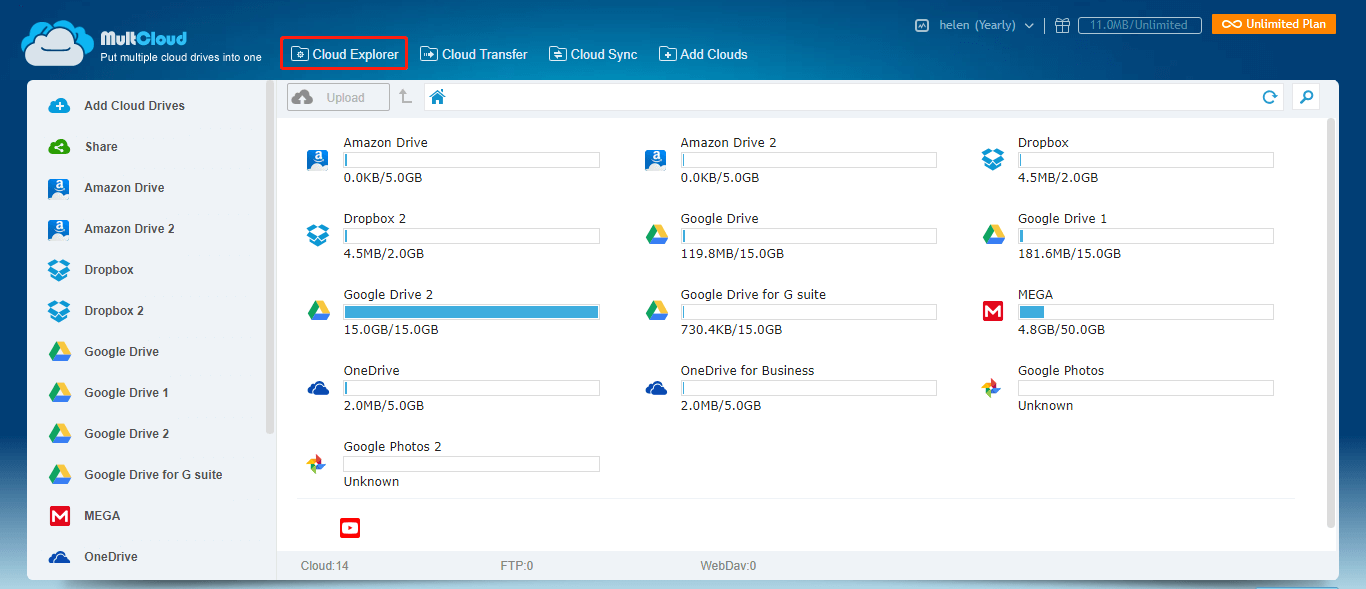Open Google Photos 2 pinwheel icon
This screenshot has width=1366, height=589.
316,464
